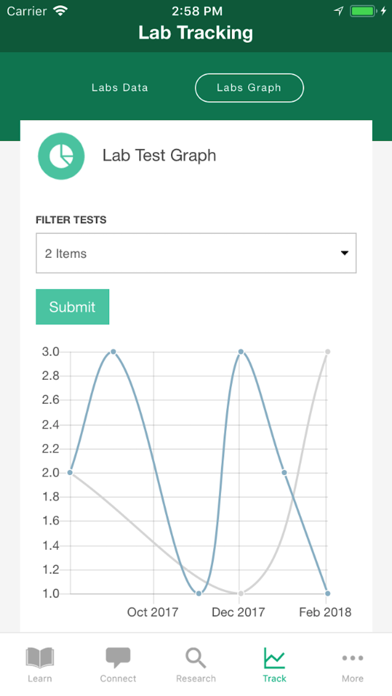Tap the location arrow status icon
Image resolution: width=392 pixels, height=696 pixels.
tap(339, 11)
